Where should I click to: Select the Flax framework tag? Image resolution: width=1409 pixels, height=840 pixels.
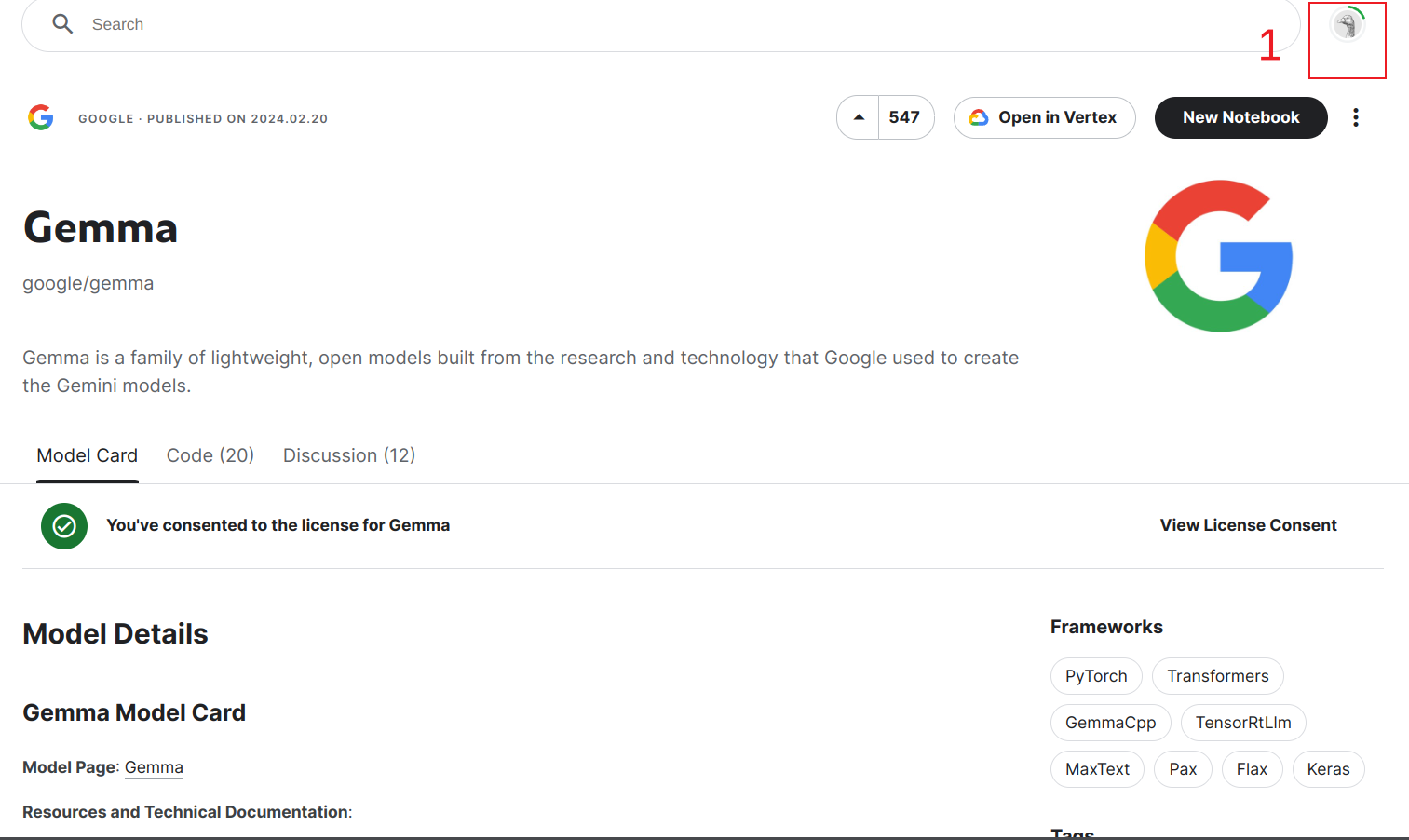(x=1252, y=769)
